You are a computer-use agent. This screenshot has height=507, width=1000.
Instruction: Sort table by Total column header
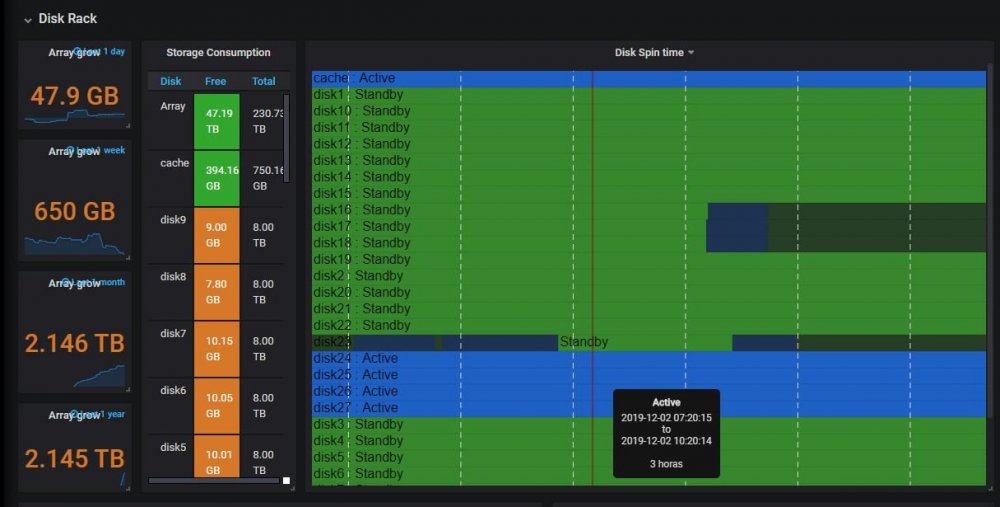263,81
